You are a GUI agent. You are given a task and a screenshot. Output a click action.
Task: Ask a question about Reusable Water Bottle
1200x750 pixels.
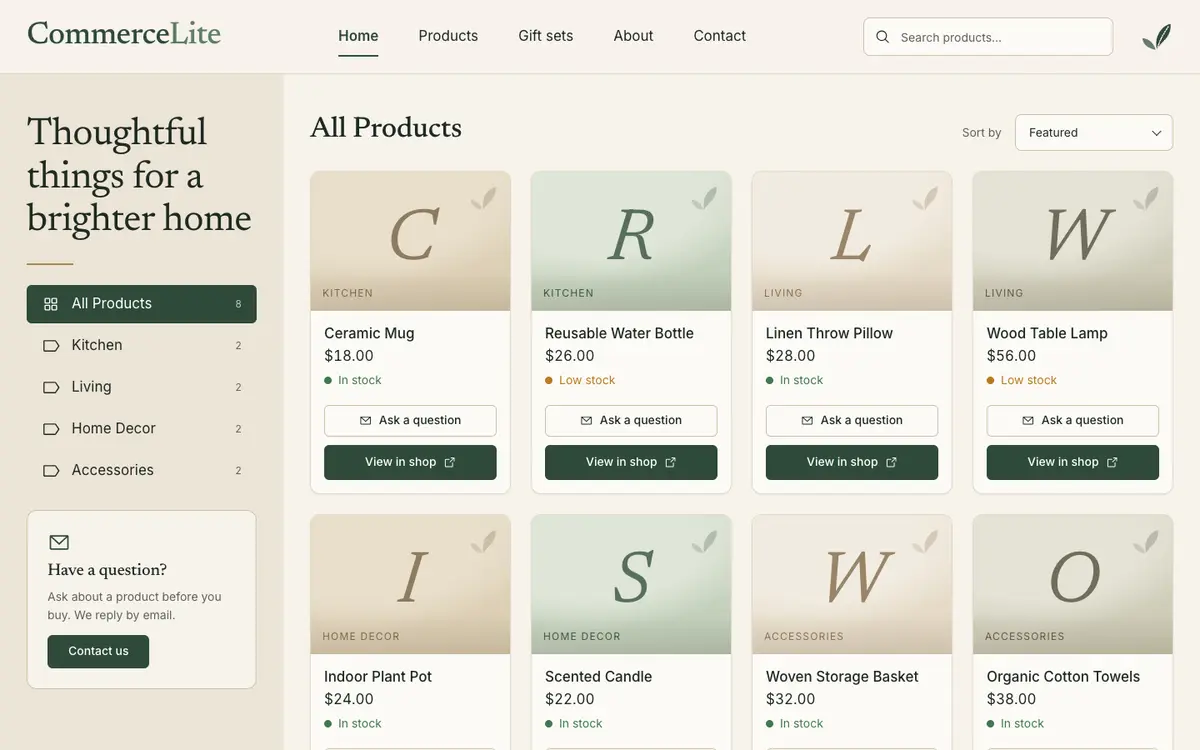(631, 421)
